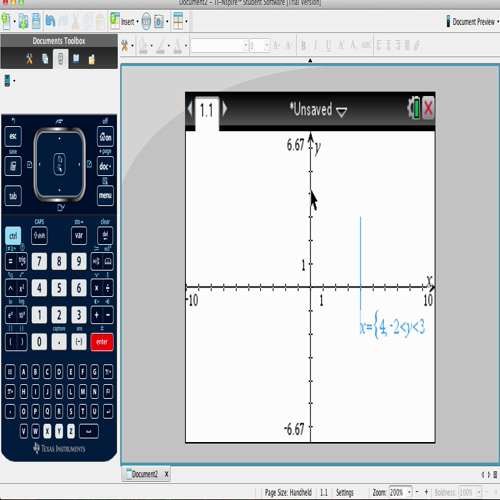Click the doc key on keypad
Screen dimensions: 500x500
[105, 166]
